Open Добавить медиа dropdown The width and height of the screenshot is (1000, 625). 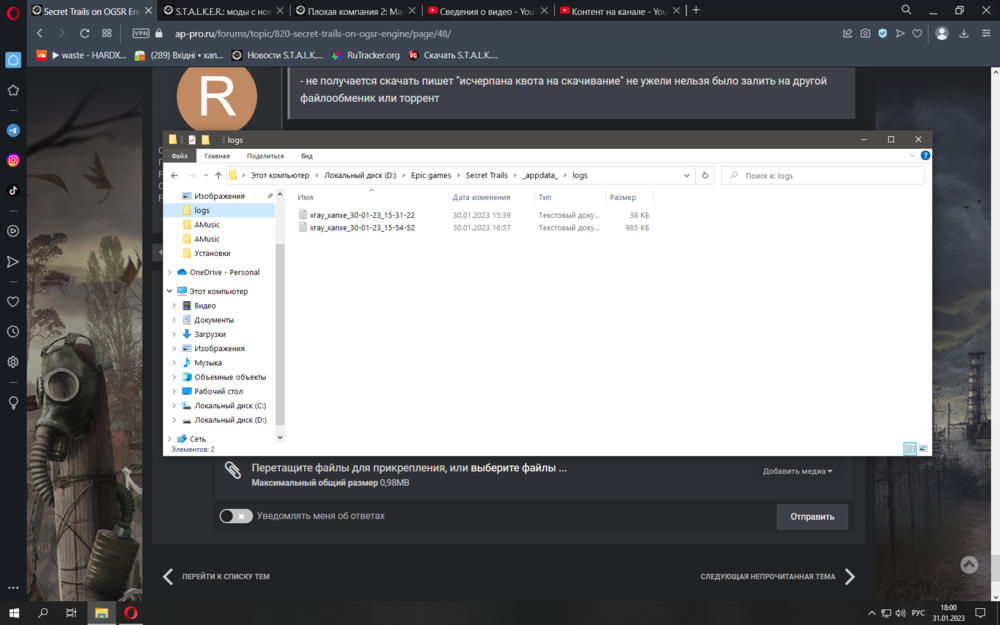[797, 471]
